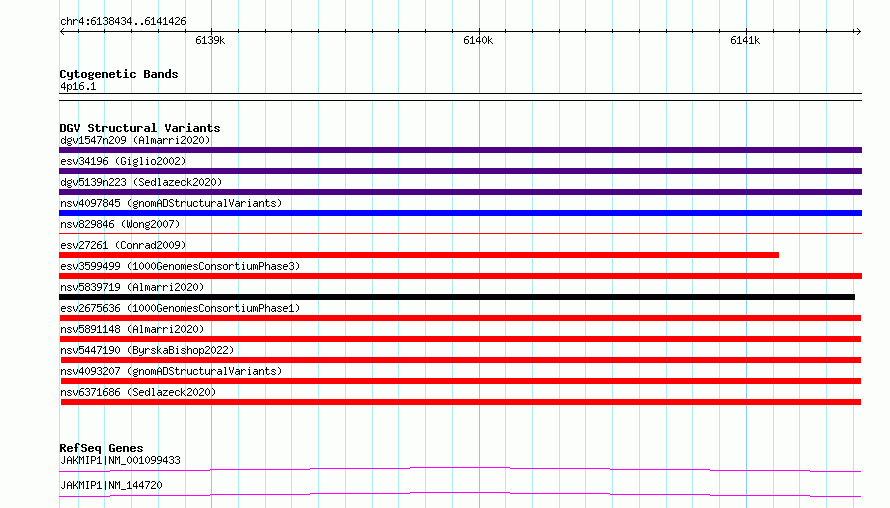Open nsv4097845 (gnomADStructuralVariants) label
890x508 pixels.
[171, 203]
